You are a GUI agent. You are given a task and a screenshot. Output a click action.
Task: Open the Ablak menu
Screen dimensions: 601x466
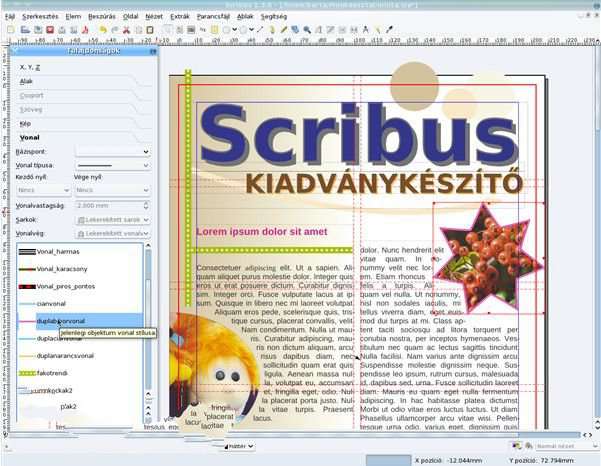coord(245,16)
